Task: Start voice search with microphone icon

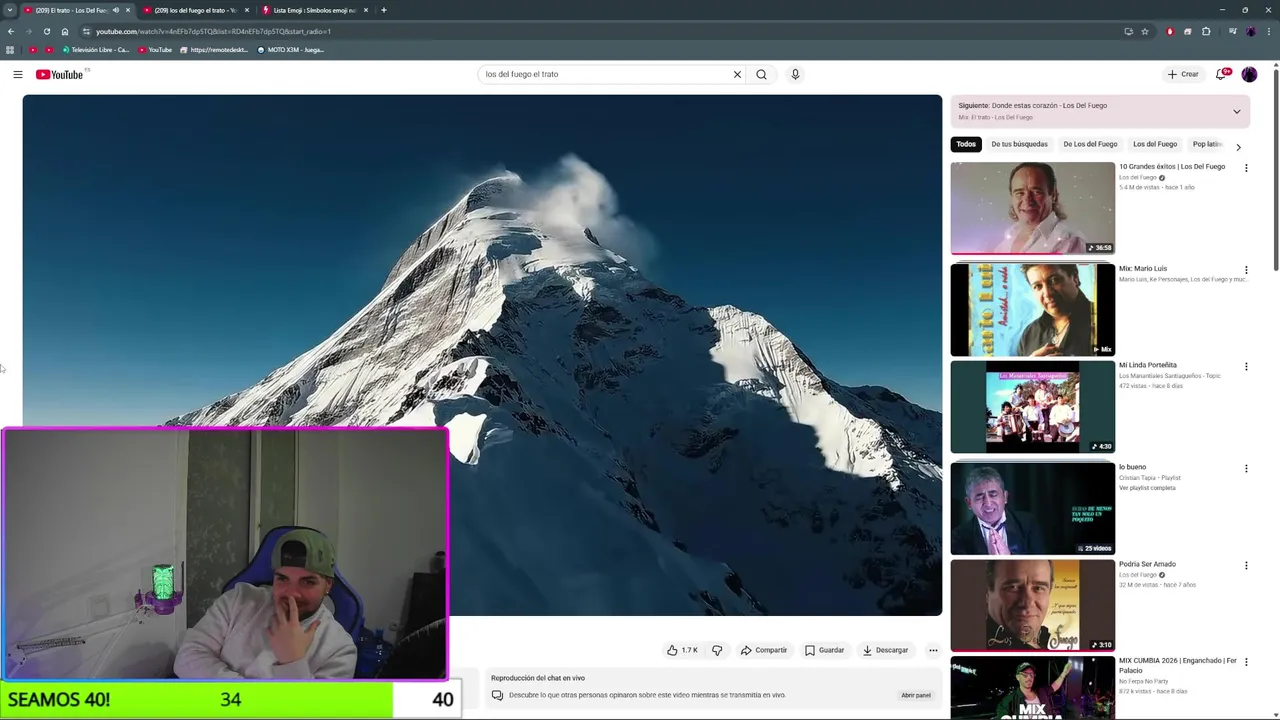Action: coord(795,74)
